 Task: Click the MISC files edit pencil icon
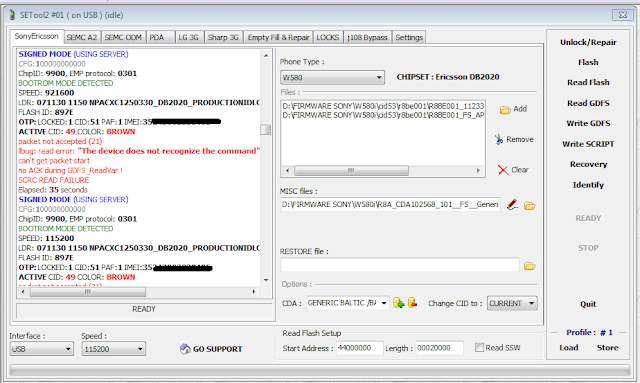pyautogui.click(x=512, y=205)
